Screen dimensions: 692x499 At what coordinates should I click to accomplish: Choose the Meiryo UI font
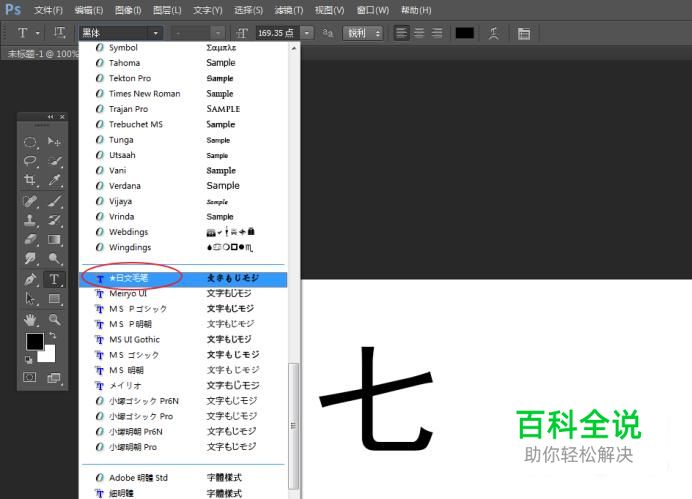click(183, 293)
